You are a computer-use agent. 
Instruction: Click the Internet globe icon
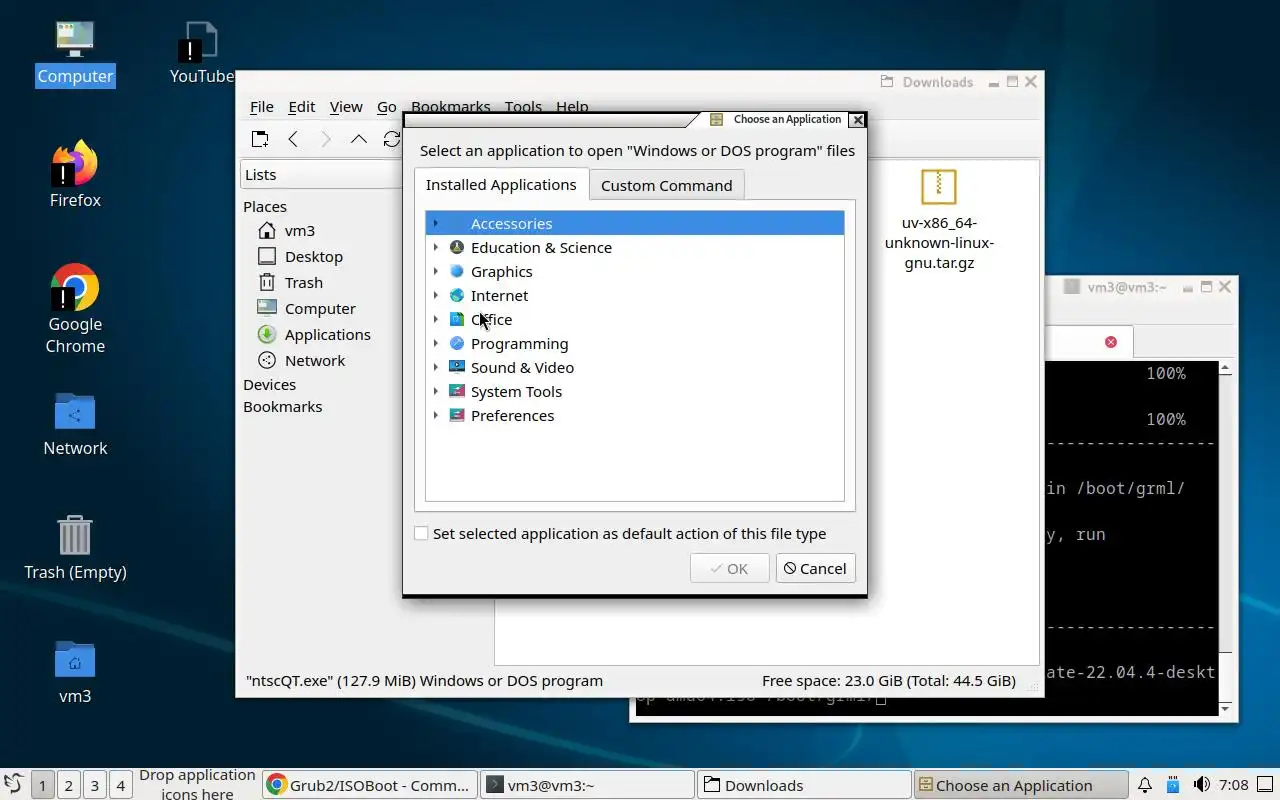(457, 295)
